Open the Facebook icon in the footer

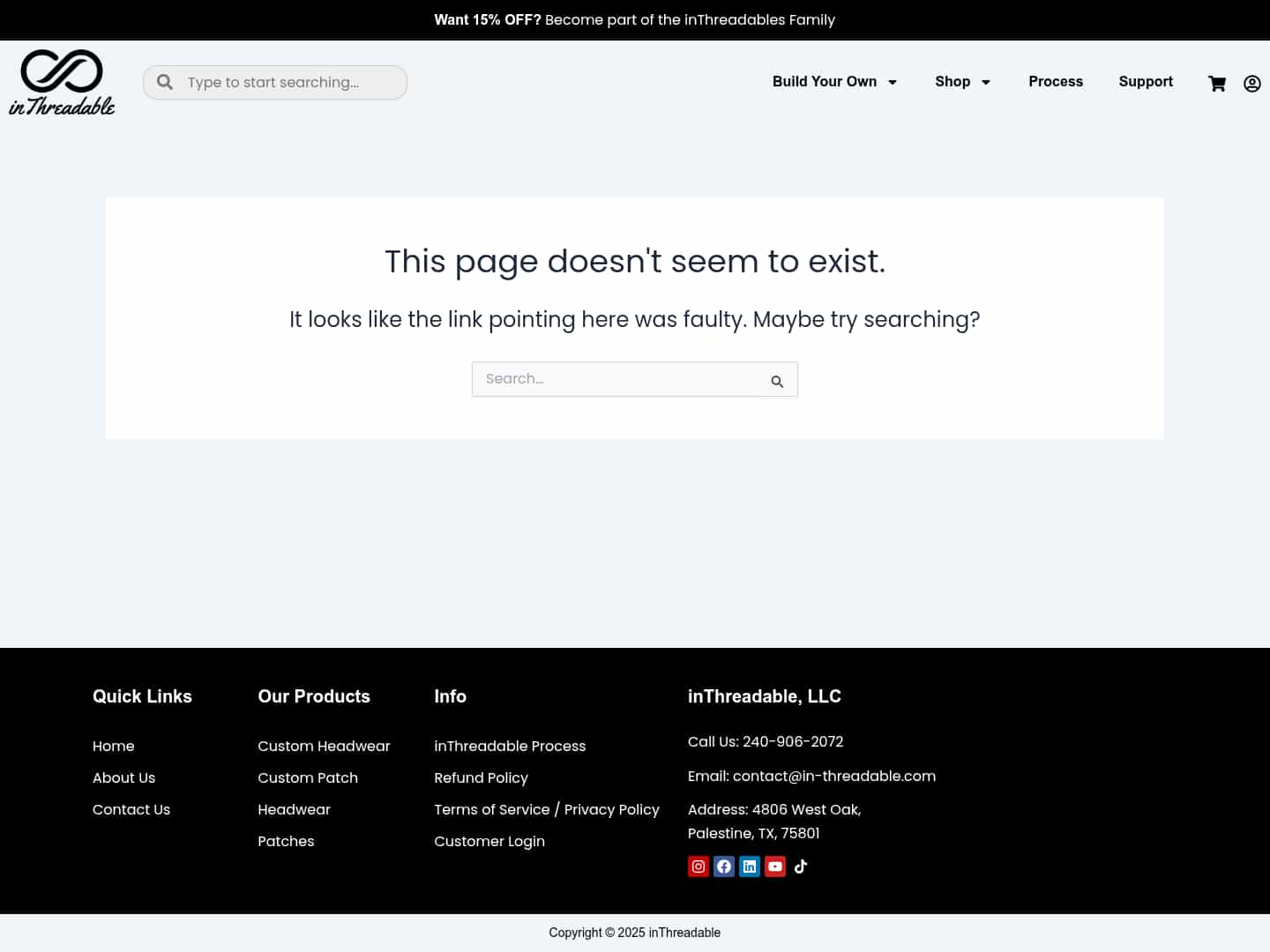click(x=723, y=866)
